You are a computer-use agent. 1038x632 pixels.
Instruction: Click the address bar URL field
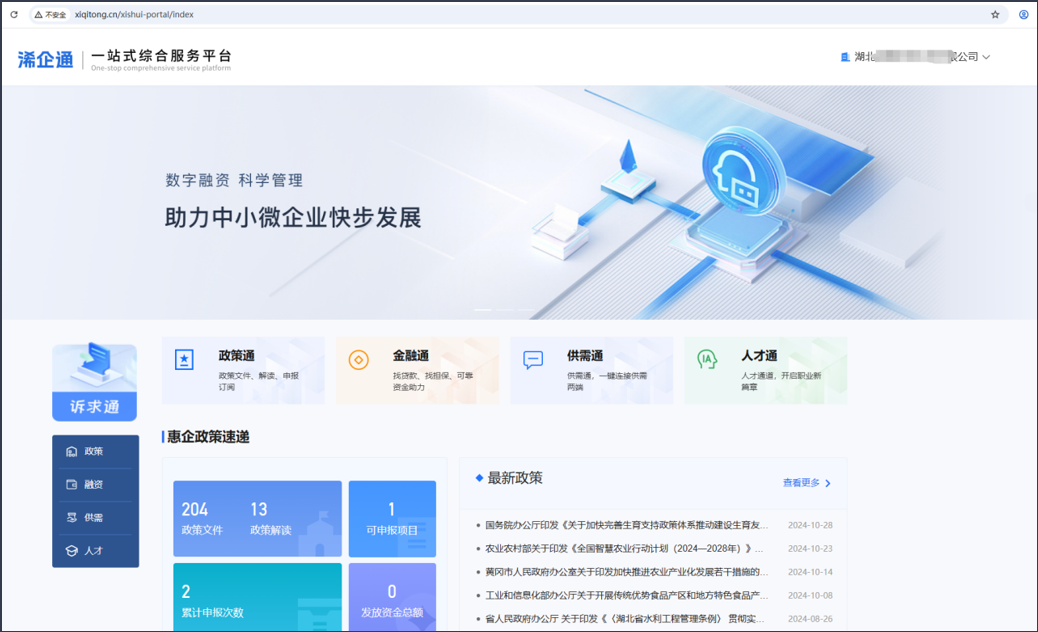(x=516, y=14)
